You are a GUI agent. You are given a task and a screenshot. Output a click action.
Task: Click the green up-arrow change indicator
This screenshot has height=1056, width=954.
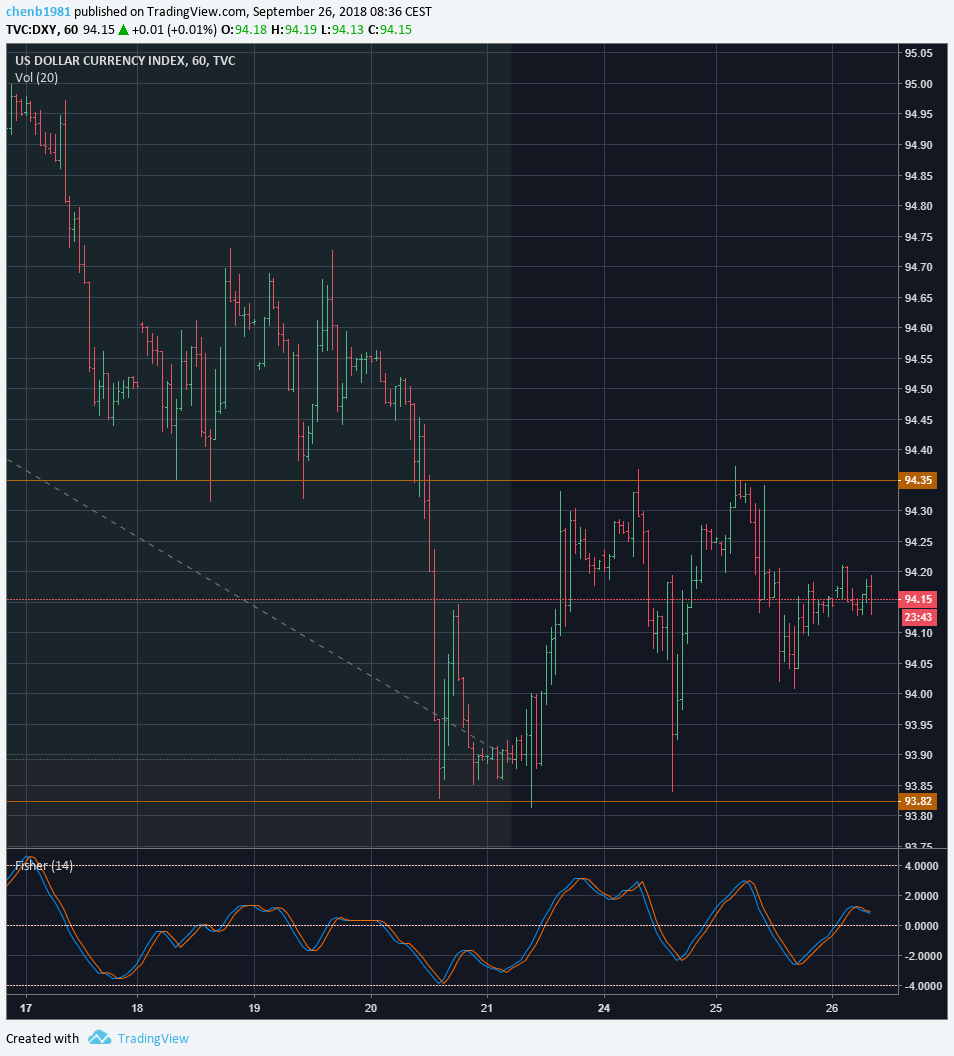pyautogui.click(x=123, y=30)
